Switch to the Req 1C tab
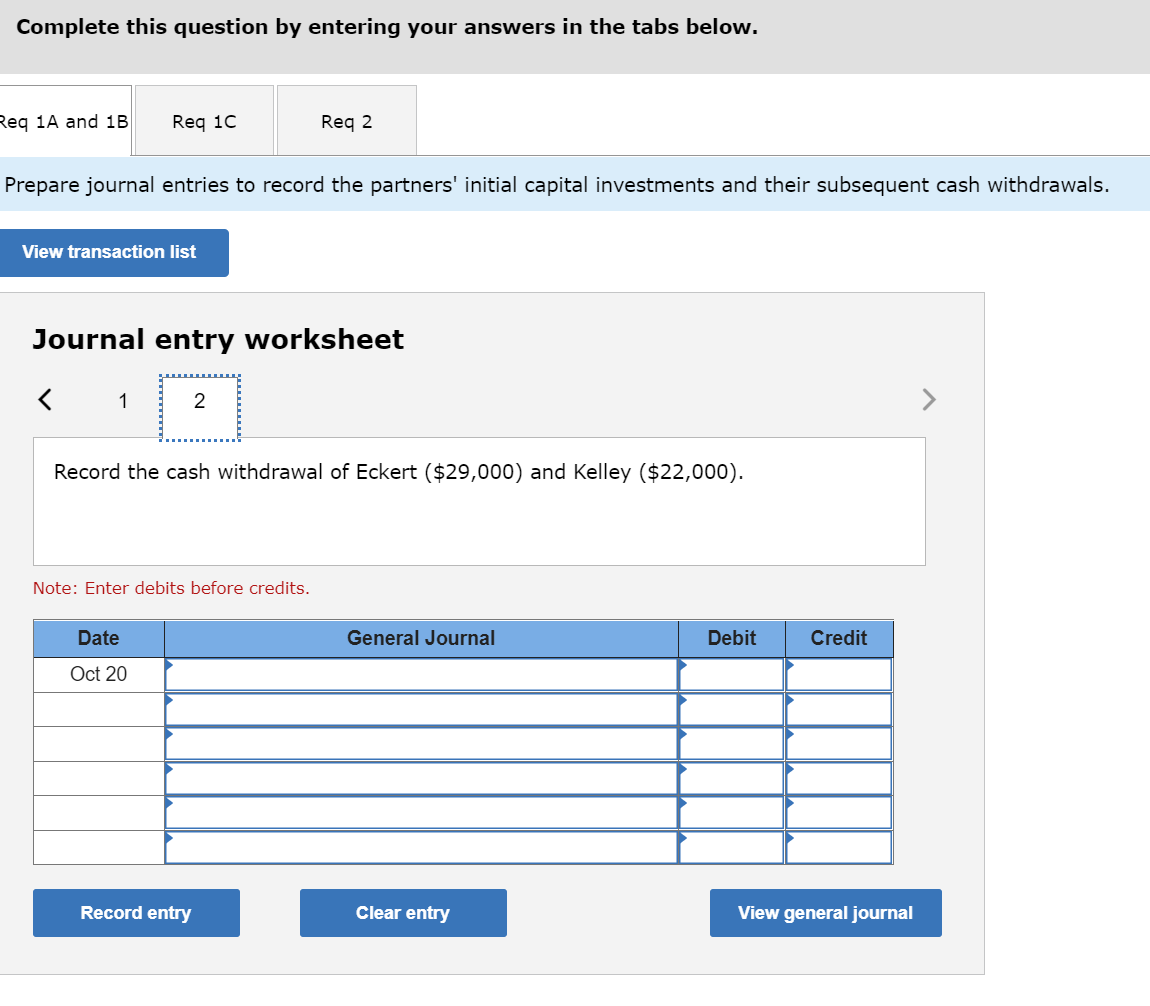This screenshot has width=1150, height=1006. pos(202,120)
